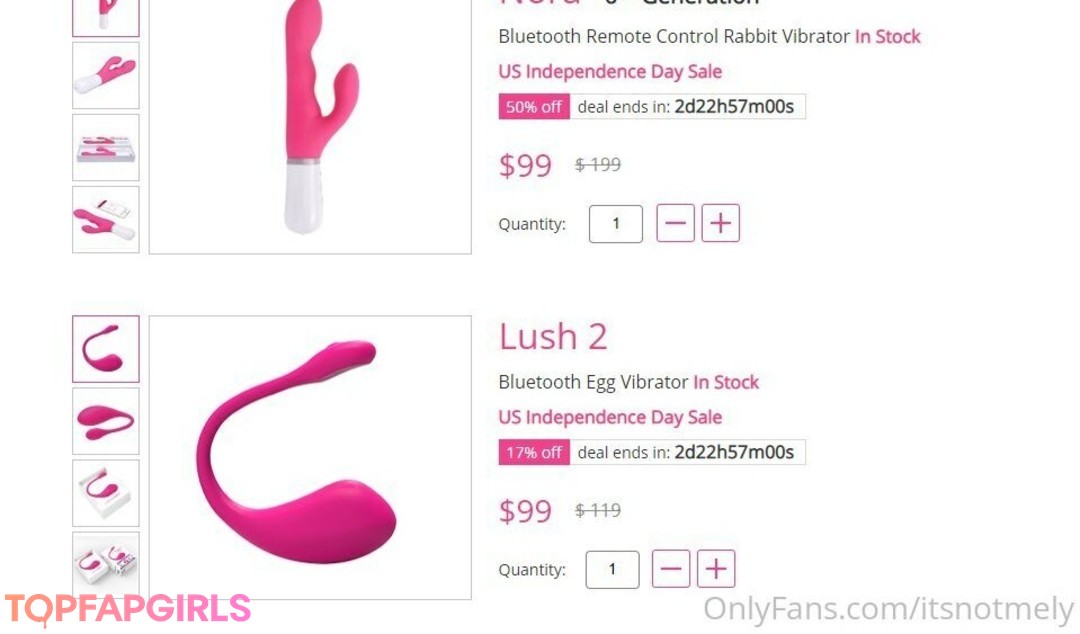Select Lush 2 thumbnail with two packages
The width and height of the screenshot is (1080, 634).
click(x=105, y=560)
